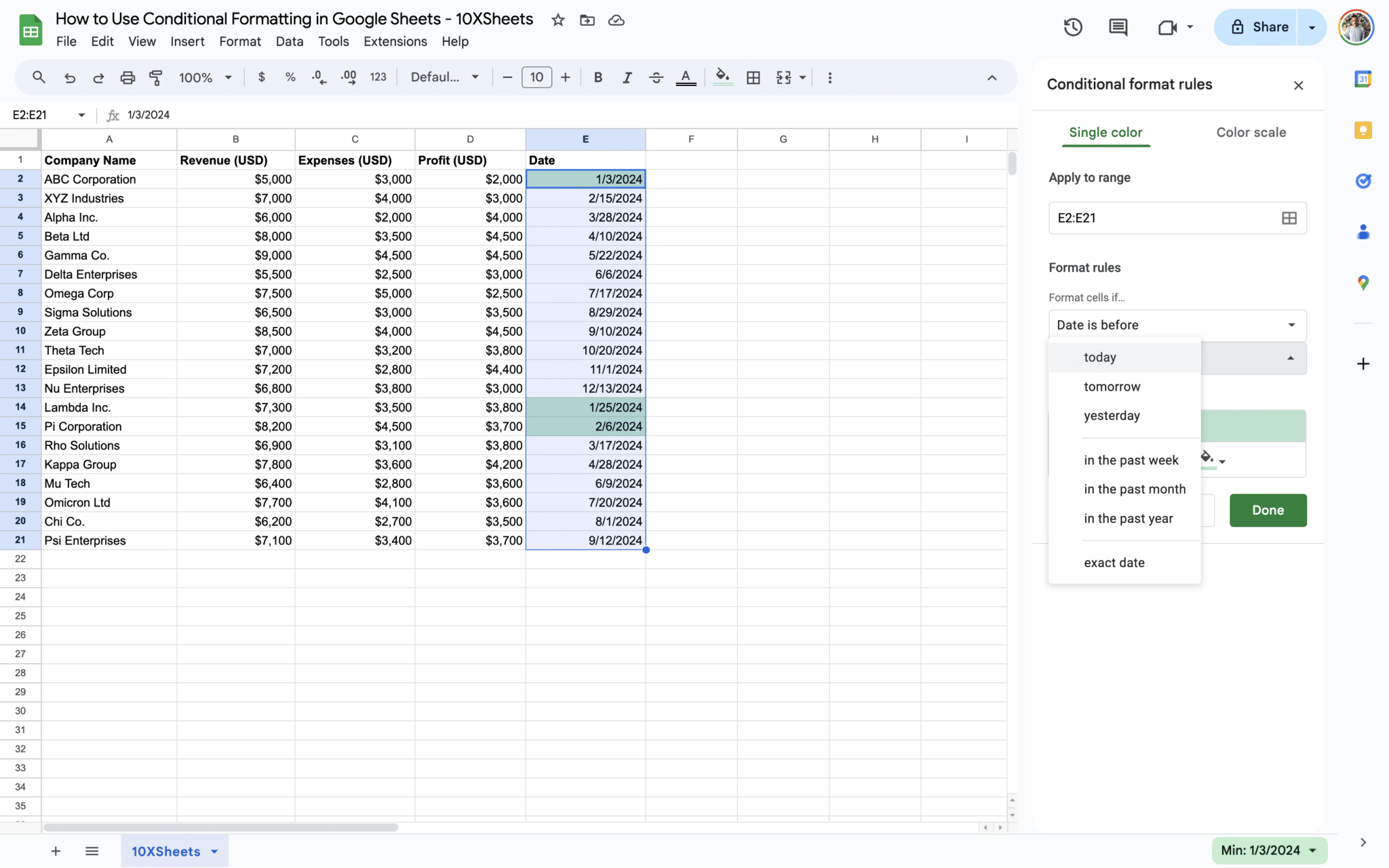Click the font size field
The image size is (1389, 868).
tap(536, 77)
